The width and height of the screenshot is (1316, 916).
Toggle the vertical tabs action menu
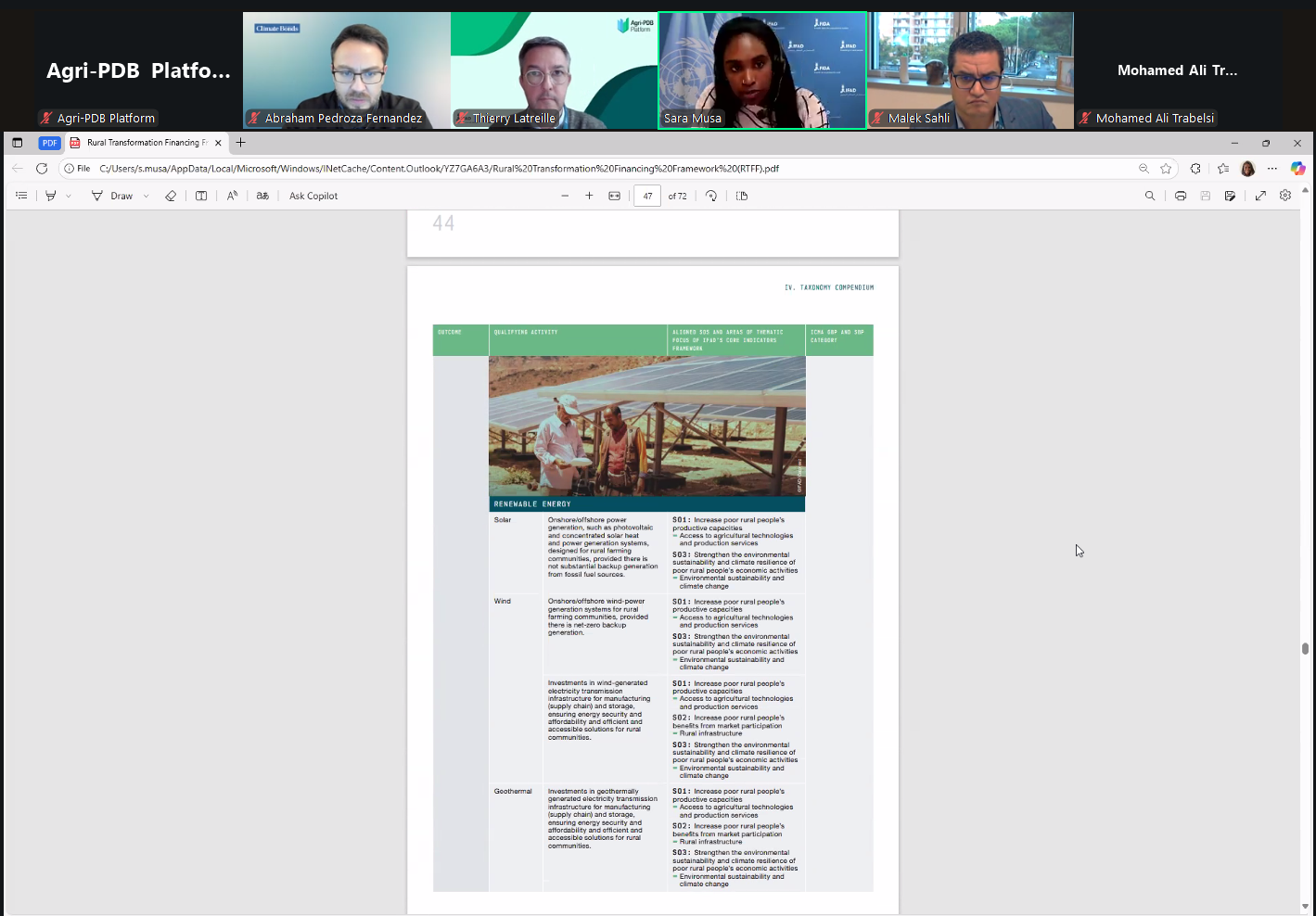[x=18, y=143]
